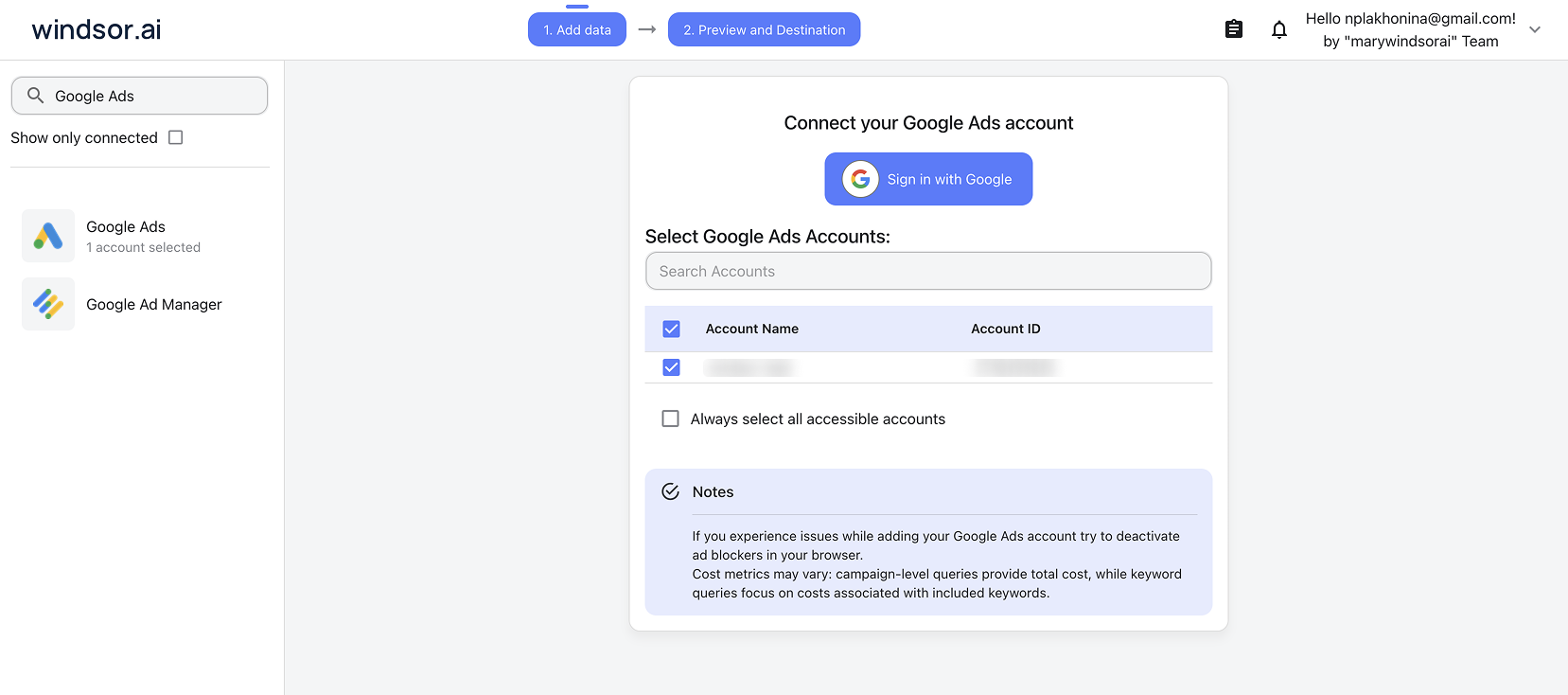1568x695 pixels.
Task: Open the clipboard tasks icon in header
Action: click(1234, 29)
